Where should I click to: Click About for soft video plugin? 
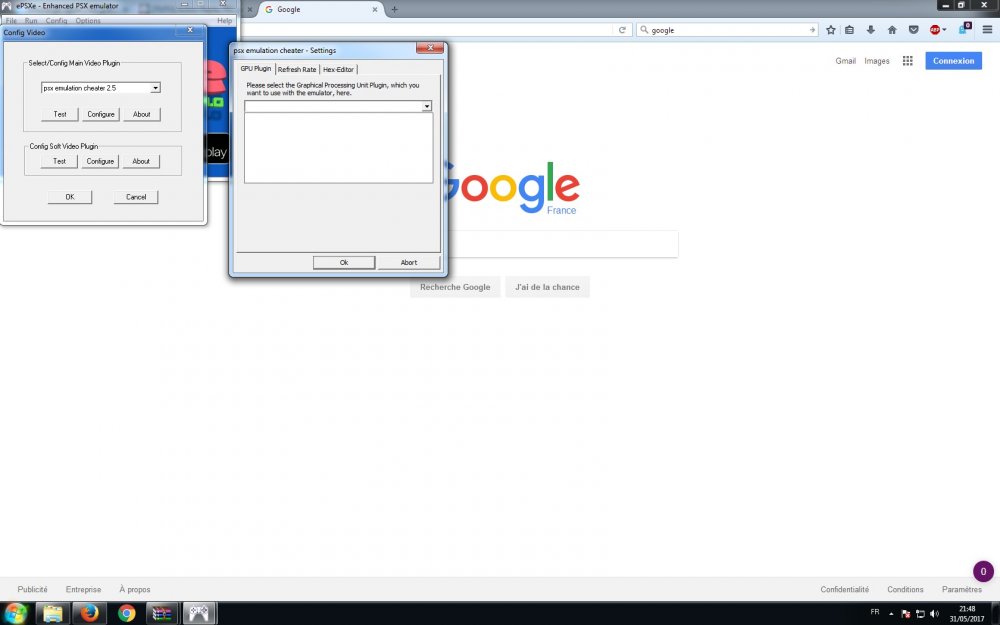[x=141, y=161]
